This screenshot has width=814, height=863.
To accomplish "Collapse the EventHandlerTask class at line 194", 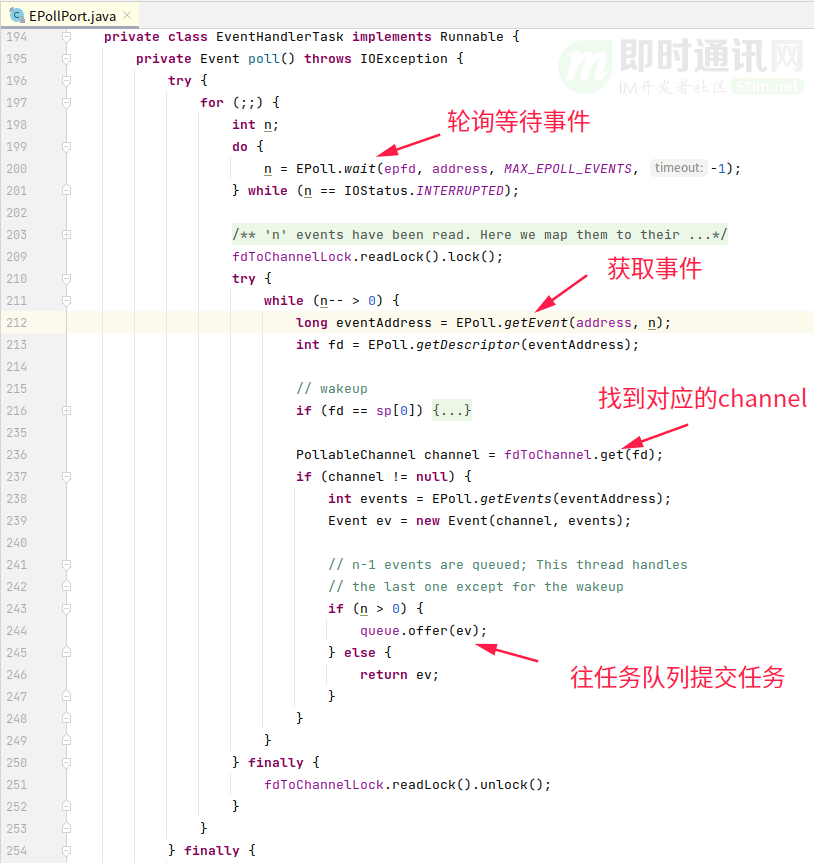I will [x=67, y=37].
